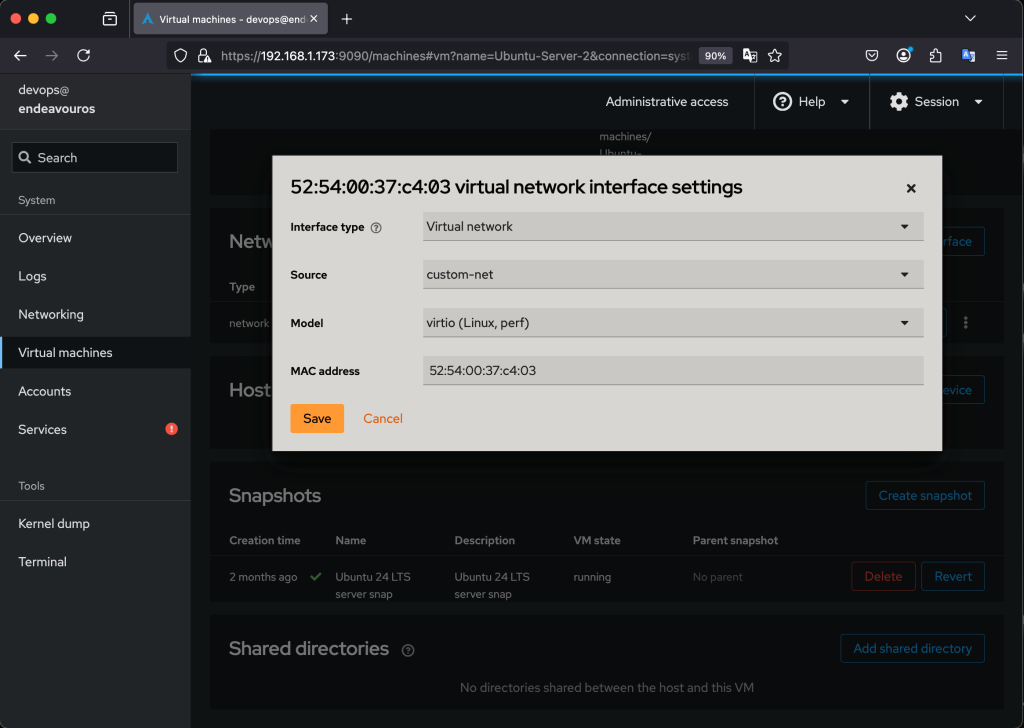This screenshot has width=1024, height=728.
Task: Open Terminal from the Tools section
Action: (43, 562)
